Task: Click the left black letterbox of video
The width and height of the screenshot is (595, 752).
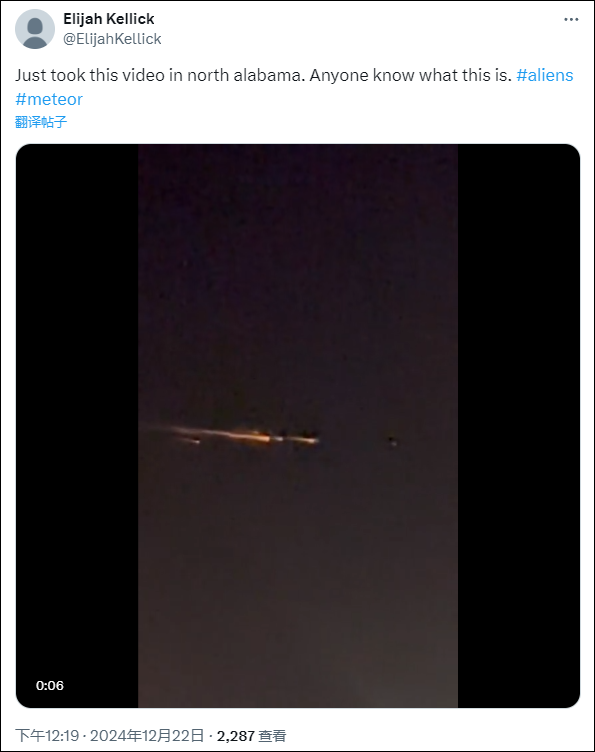Action: [x=77, y=426]
